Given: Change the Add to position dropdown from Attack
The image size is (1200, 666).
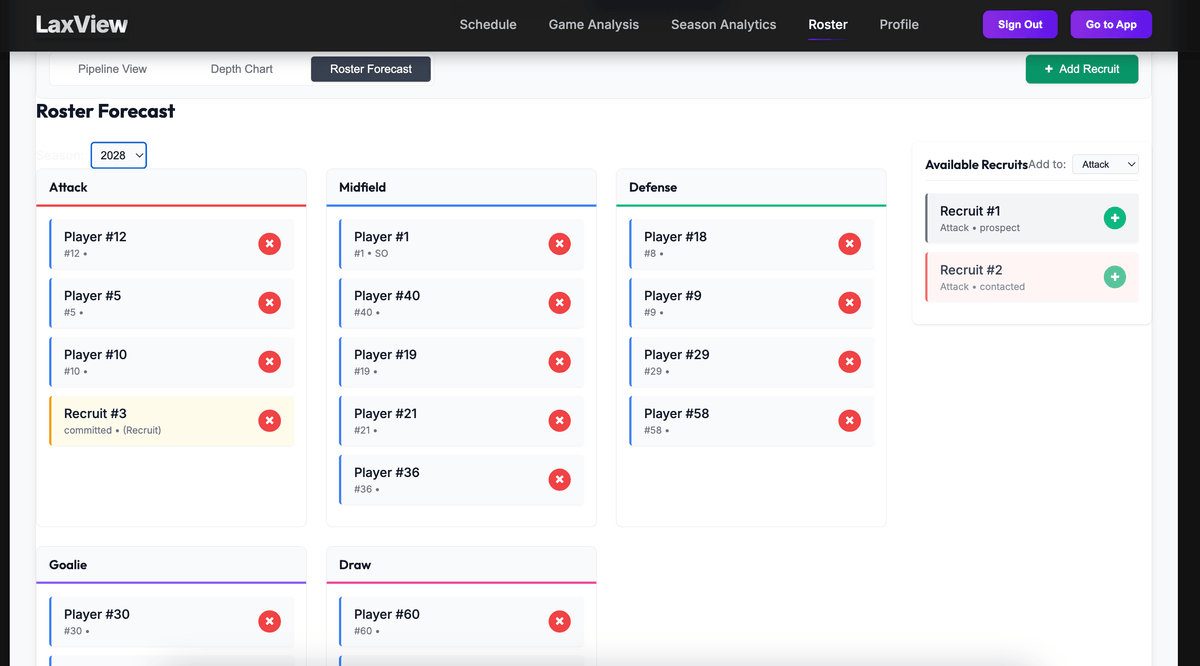Looking at the screenshot, I should pyautogui.click(x=1105, y=163).
